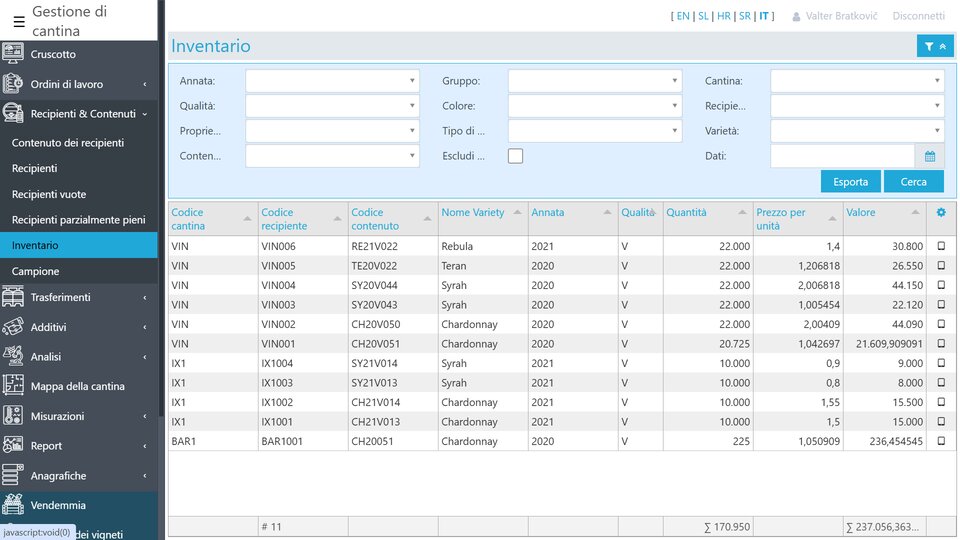Open the Colore dropdown

(594, 106)
